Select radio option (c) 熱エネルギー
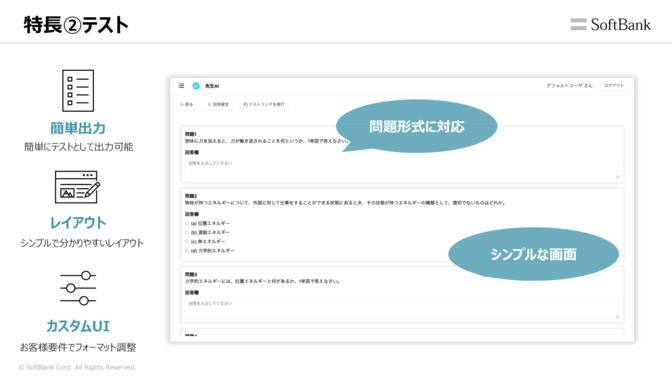Screen dimensions: 672x378 tap(187, 241)
